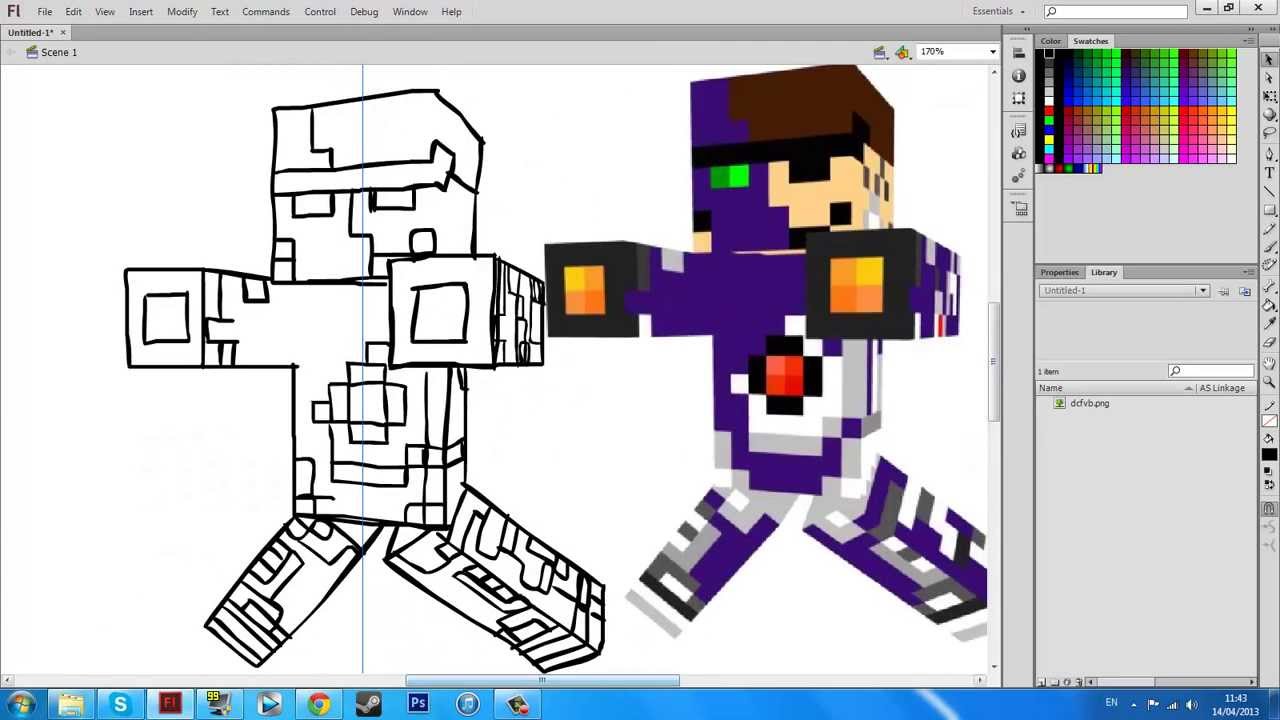Toggle Snap to Objects magnet
This screenshot has width=1280, height=720.
1269,508
